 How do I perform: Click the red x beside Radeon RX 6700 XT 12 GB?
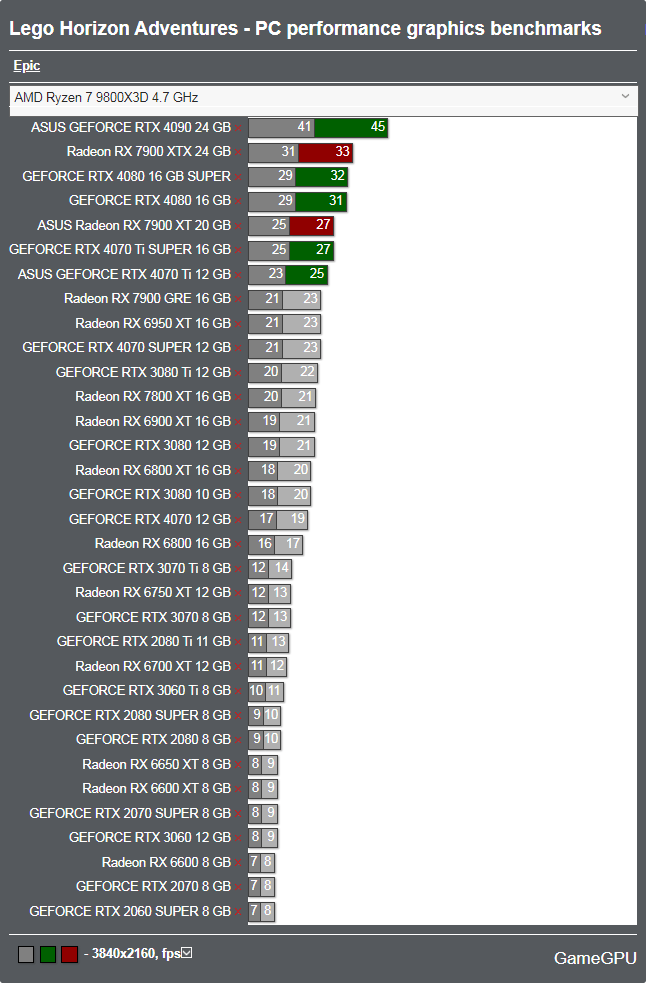coord(238,668)
